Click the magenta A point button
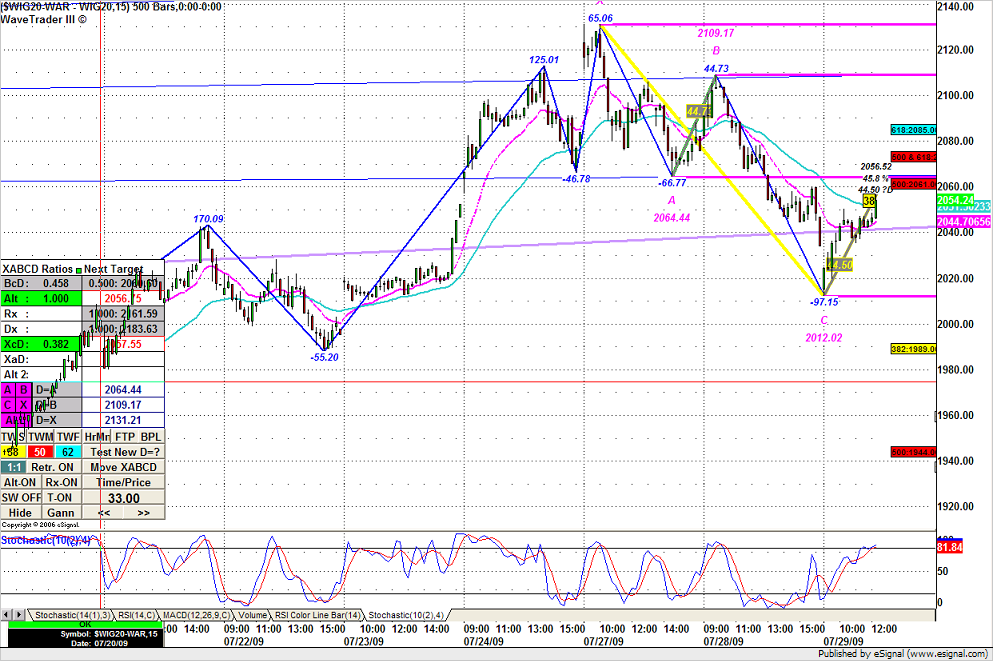This screenshot has height=661, width=993. pos(8,390)
